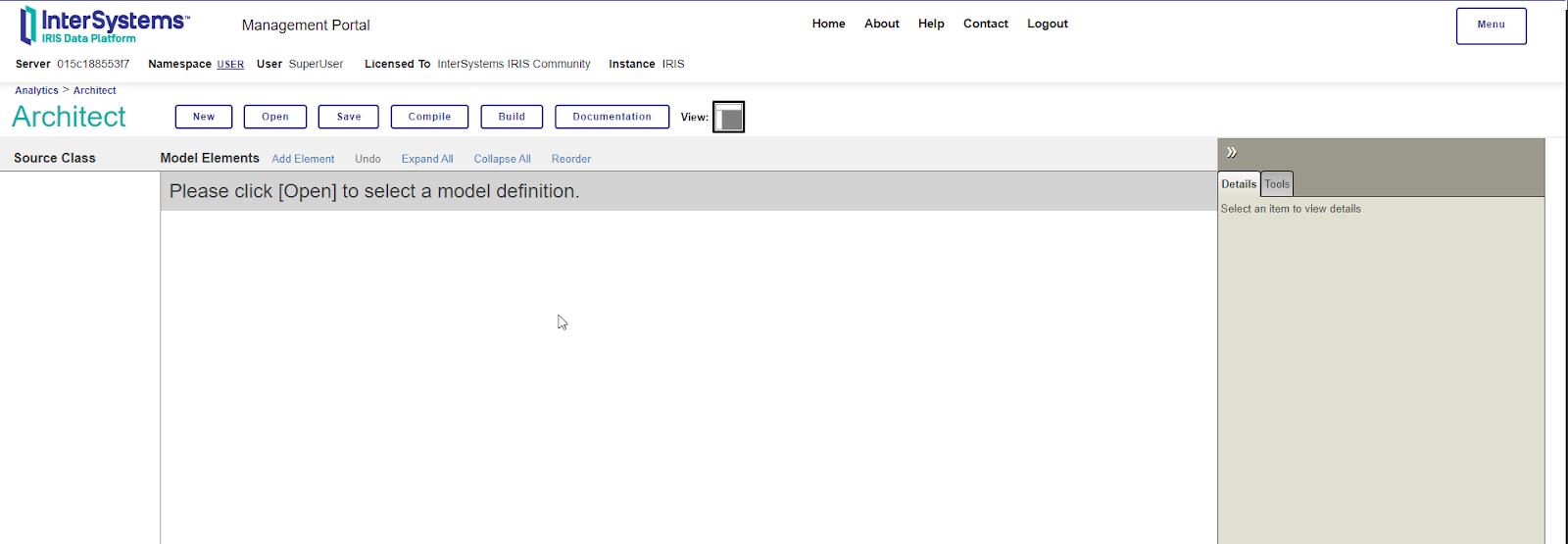Image resolution: width=1568 pixels, height=544 pixels.
Task: Select the Details tab
Action: pos(1239,184)
